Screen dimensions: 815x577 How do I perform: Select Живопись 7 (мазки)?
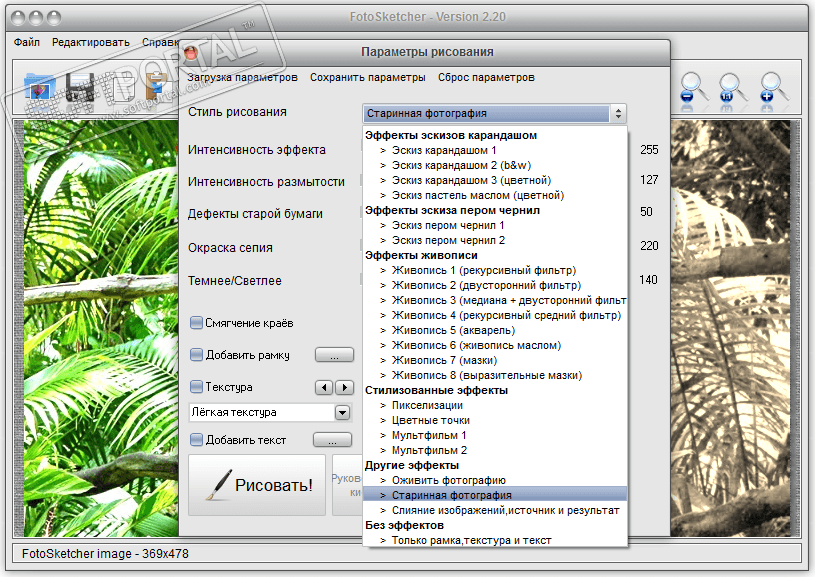pos(495,360)
